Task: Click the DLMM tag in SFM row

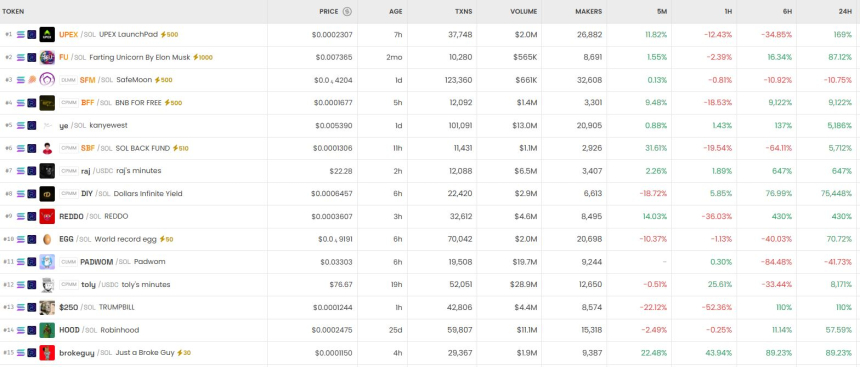Action: [69, 80]
